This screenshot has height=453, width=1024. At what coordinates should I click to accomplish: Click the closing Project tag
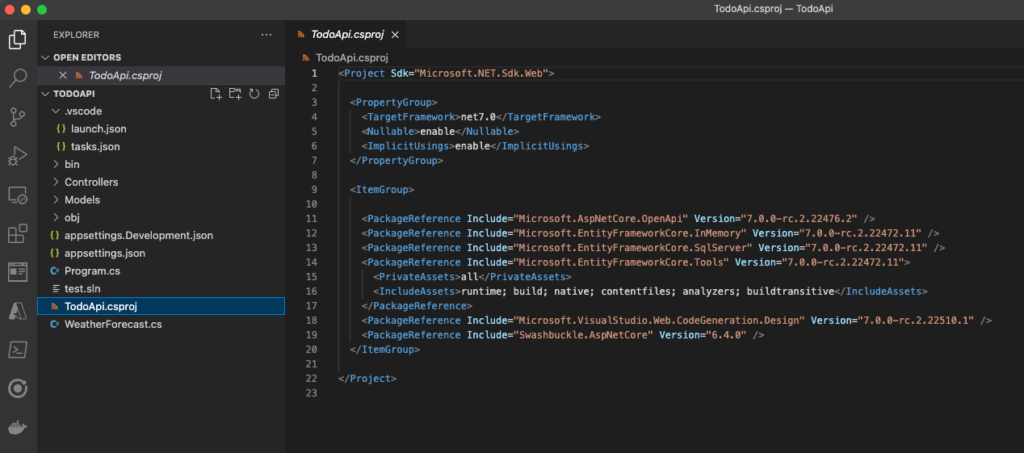point(368,379)
